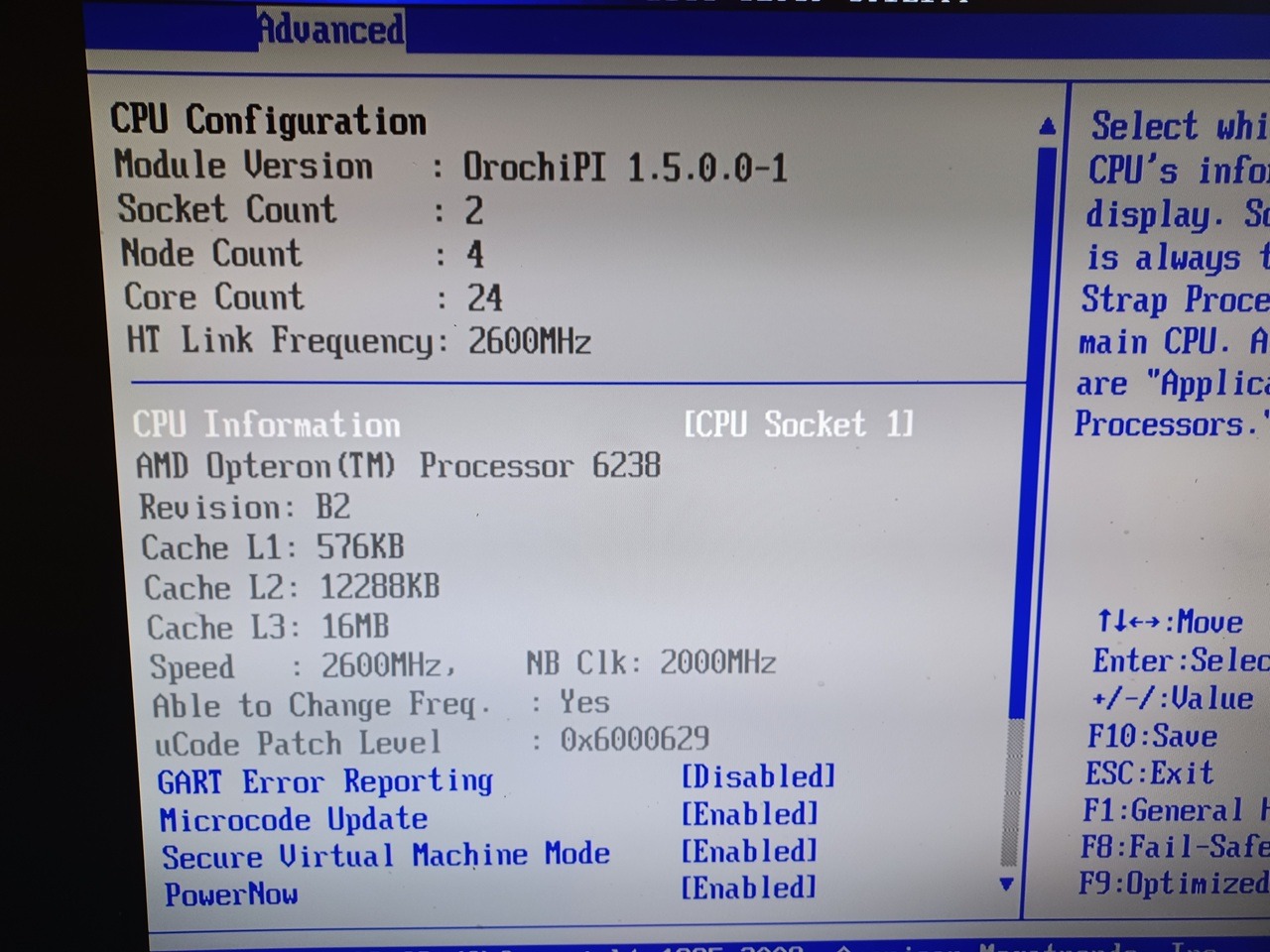Screen dimensions: 1270x952
Task: Click the Node Count row
Action: 303,254
